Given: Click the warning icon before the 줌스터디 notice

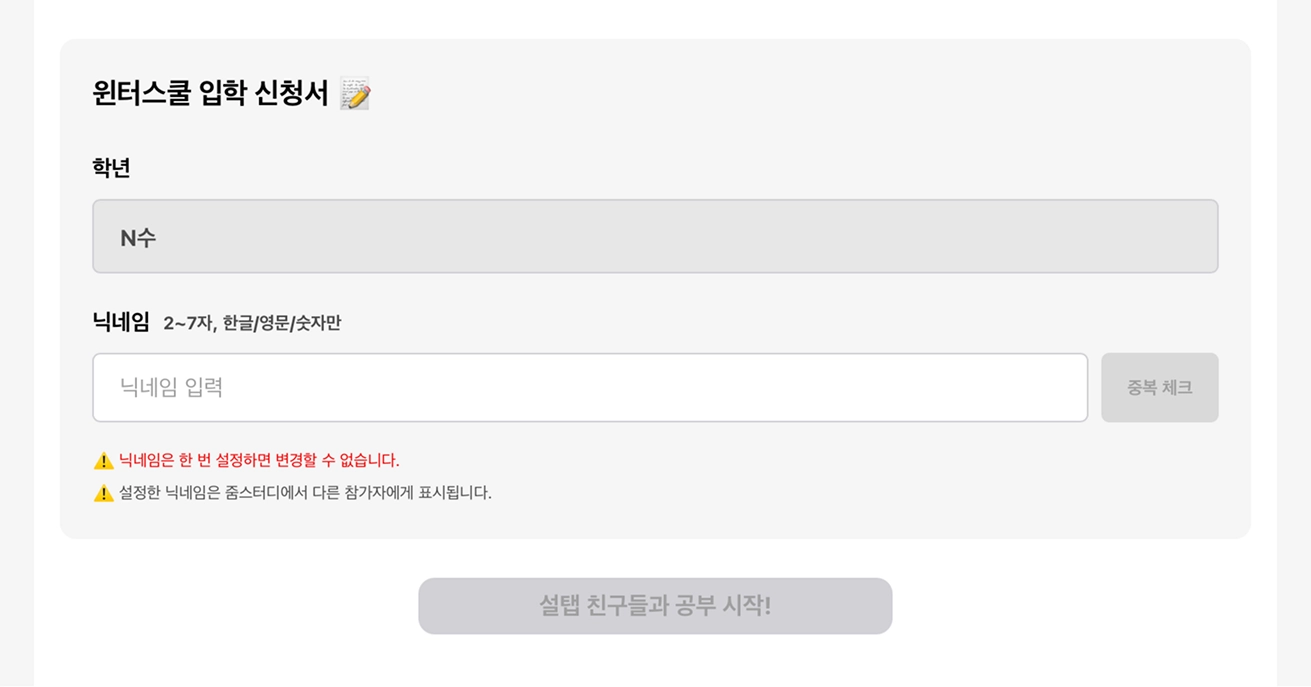Looking at the screenshot, I should point(103,493).
